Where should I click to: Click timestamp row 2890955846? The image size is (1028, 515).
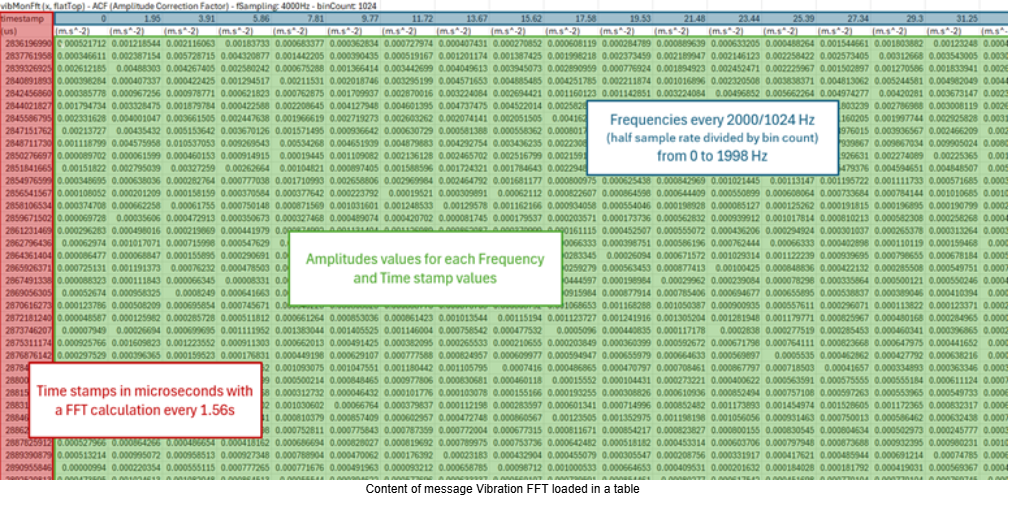[x=28, y=467]
